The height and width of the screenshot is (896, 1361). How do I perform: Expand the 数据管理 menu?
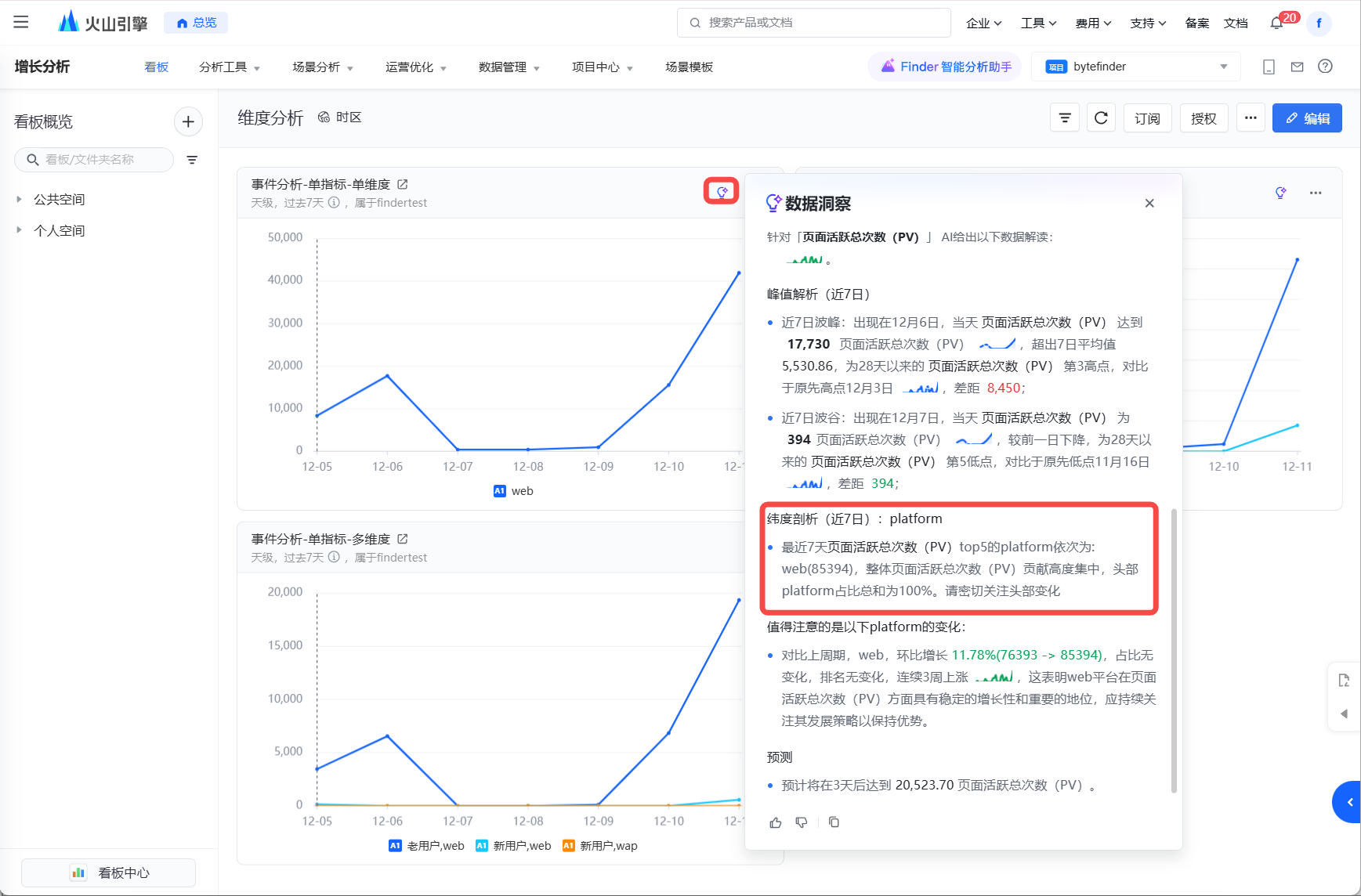(509, 67)
